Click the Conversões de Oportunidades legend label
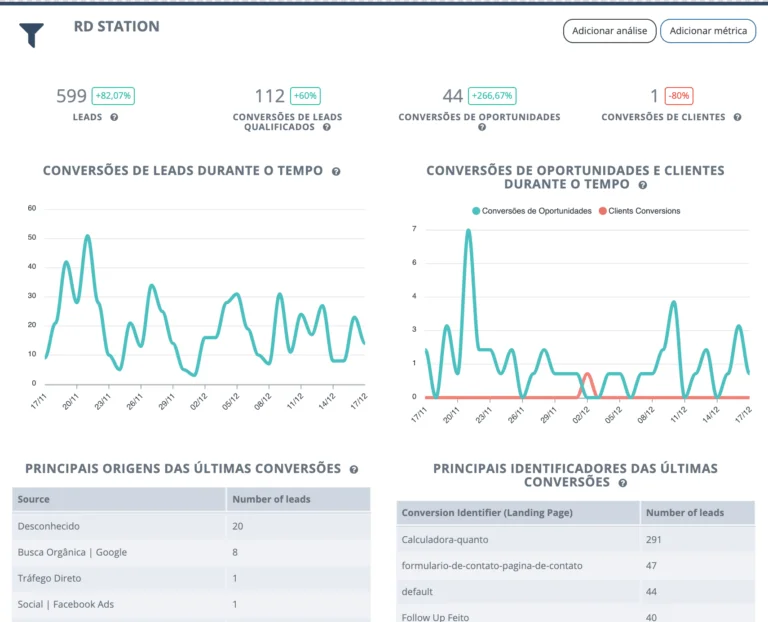Viewport: 768px width, 622px height. coord(536,211)
